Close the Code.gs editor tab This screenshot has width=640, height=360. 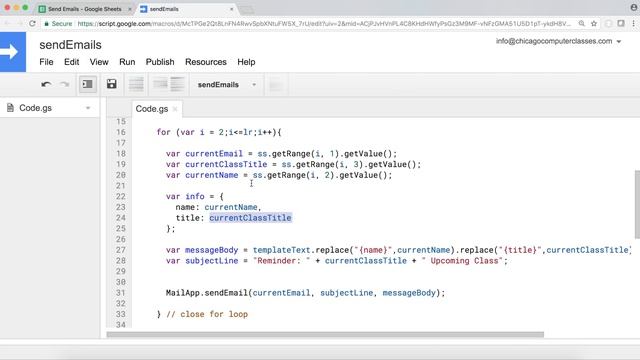175,109
